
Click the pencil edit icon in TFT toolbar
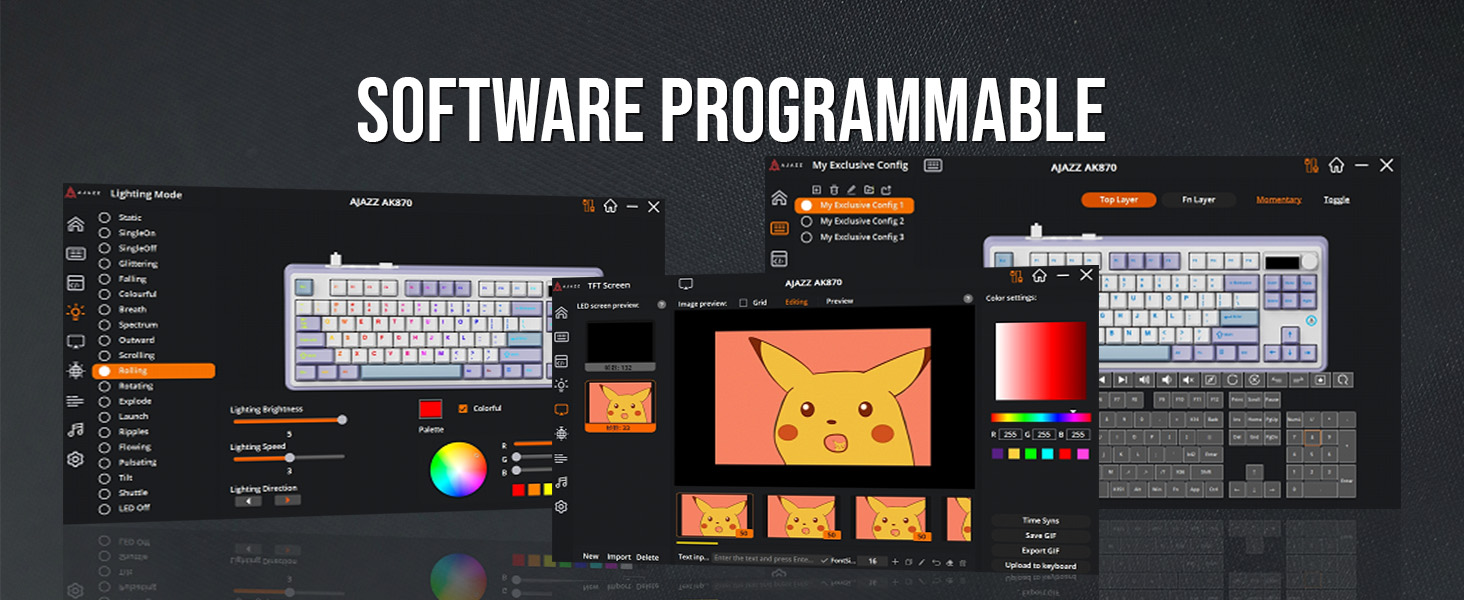coord(922,562)
